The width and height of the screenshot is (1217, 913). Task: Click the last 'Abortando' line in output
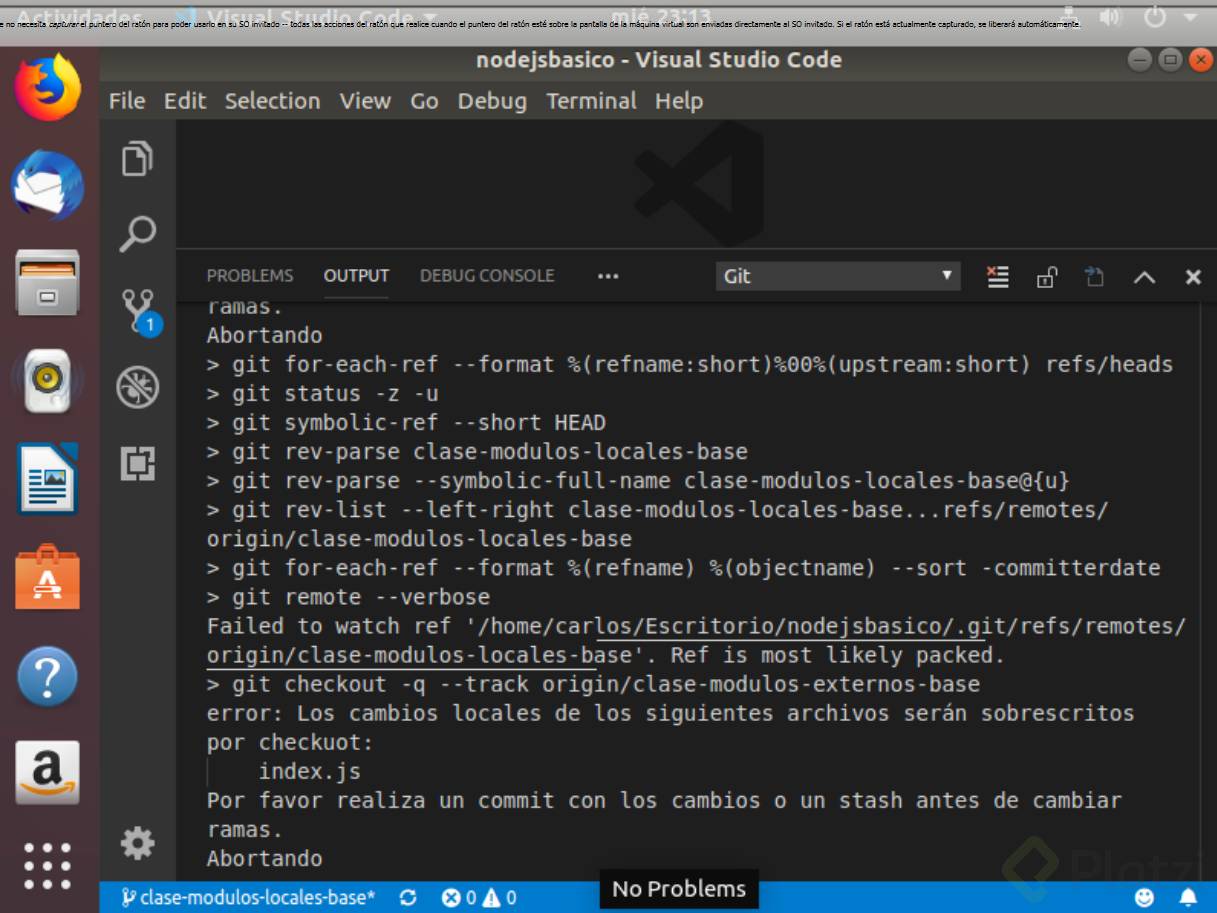point(264,858)
